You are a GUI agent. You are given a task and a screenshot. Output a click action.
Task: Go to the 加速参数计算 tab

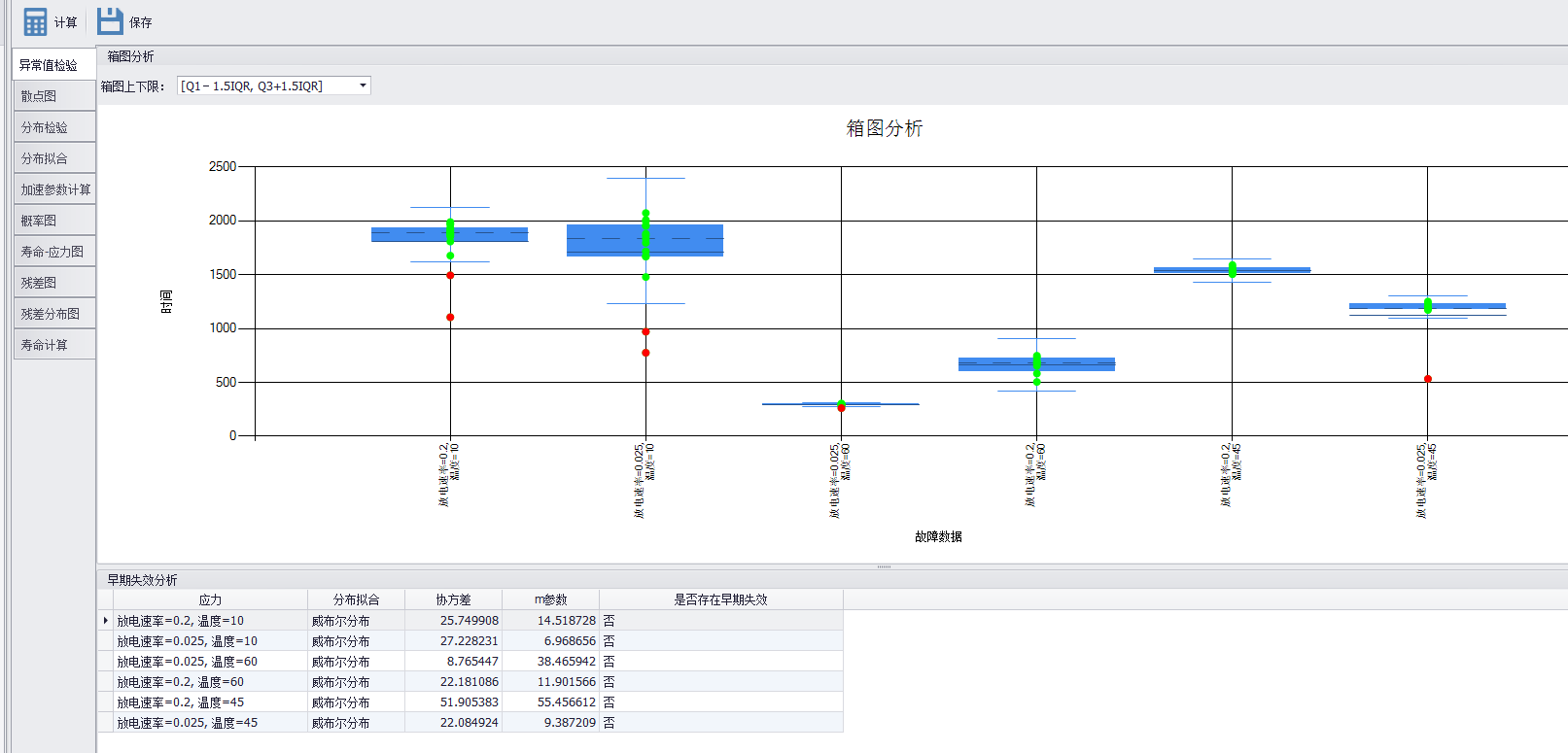tap(54, 189)
